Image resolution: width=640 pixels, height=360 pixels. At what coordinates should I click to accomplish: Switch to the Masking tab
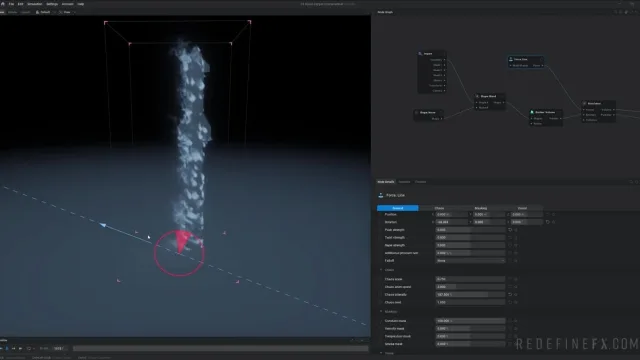coord(480,208)
